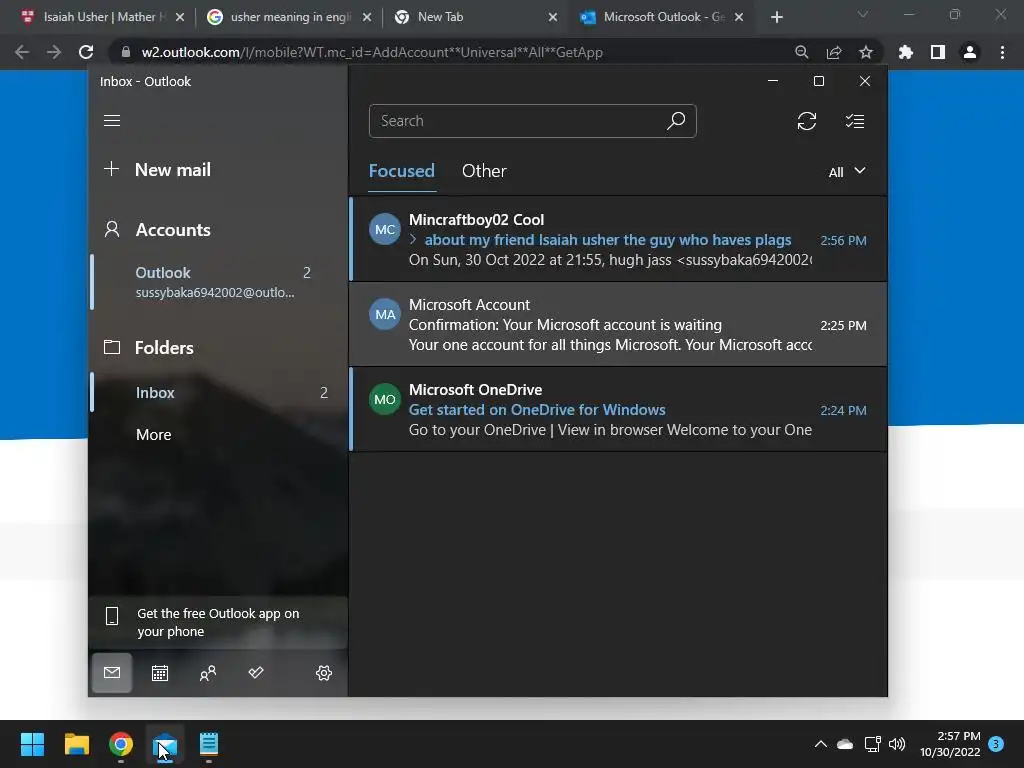Select the Outlook sussybaka6942002 account

(x=219, y=282)
